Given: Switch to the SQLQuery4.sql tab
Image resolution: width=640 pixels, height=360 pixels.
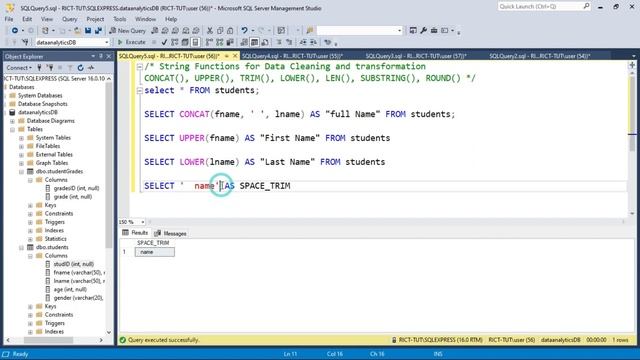Looking at the screenshot, I should click(x=292, y=56).
